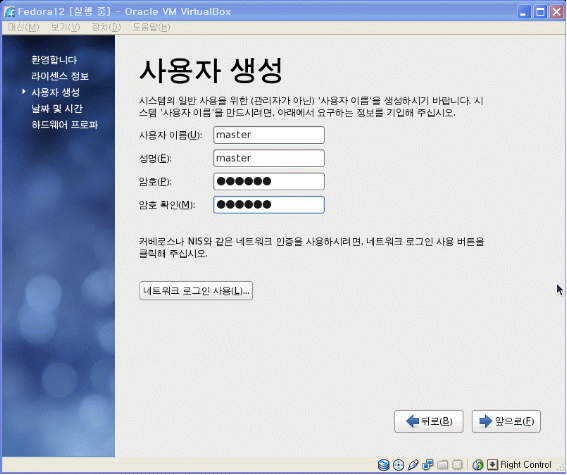
Task: Select 날짜 및 시간 in the sidebar
Action: coord(57,108)
